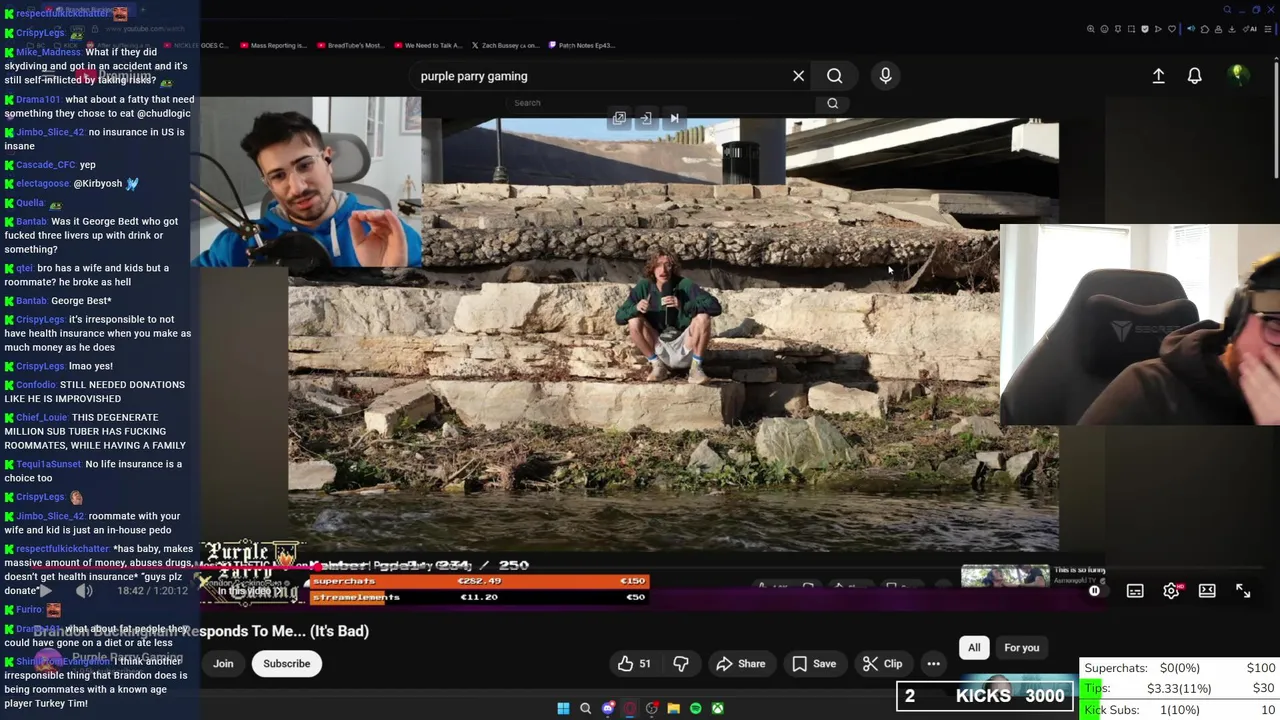Click the Join channel button
This screenshot has width=1280, height=720.
(x=223, y=664)
